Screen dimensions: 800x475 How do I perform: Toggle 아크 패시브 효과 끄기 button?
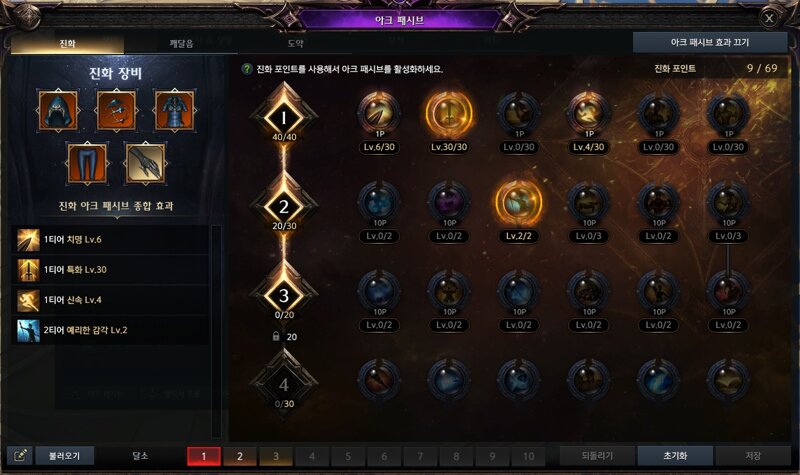coord(710,43)
